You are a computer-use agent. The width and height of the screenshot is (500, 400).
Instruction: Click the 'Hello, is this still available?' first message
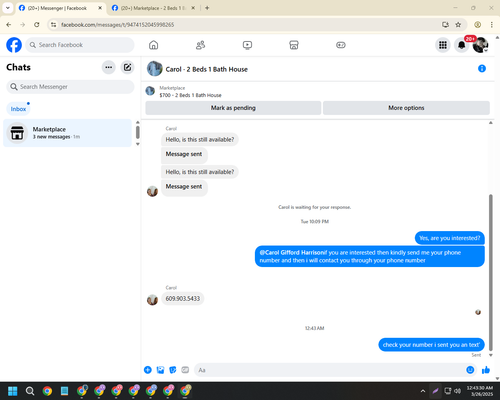coord(200,139)
